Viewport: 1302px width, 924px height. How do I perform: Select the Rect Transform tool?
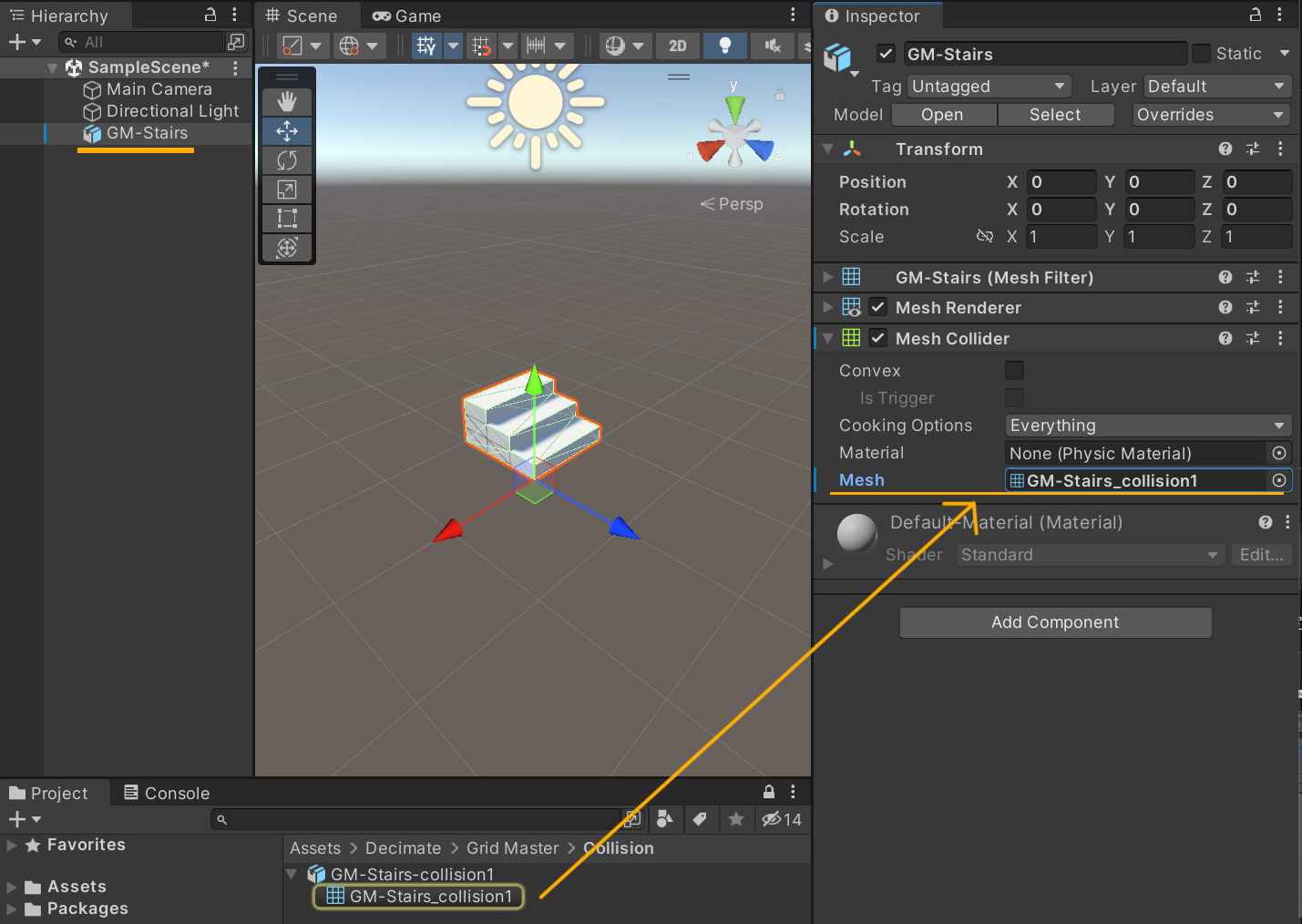coord(286,218)
